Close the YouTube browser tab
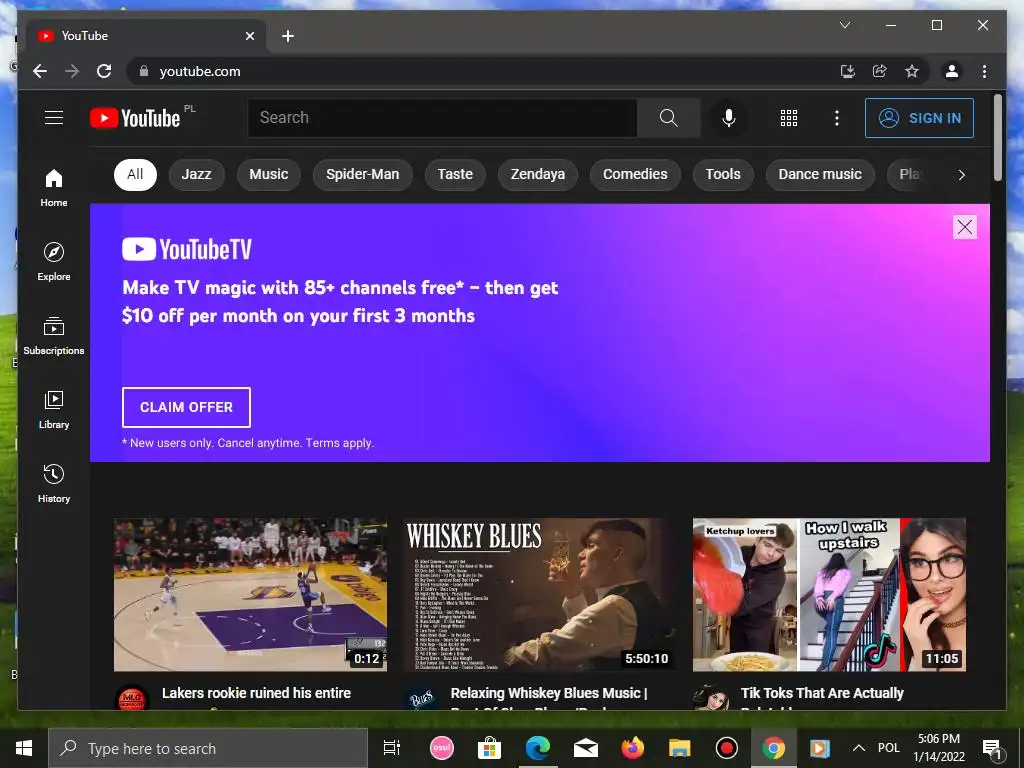This screenshot has height=768, width=1024. pyautogui.click(x=249, y=36)
